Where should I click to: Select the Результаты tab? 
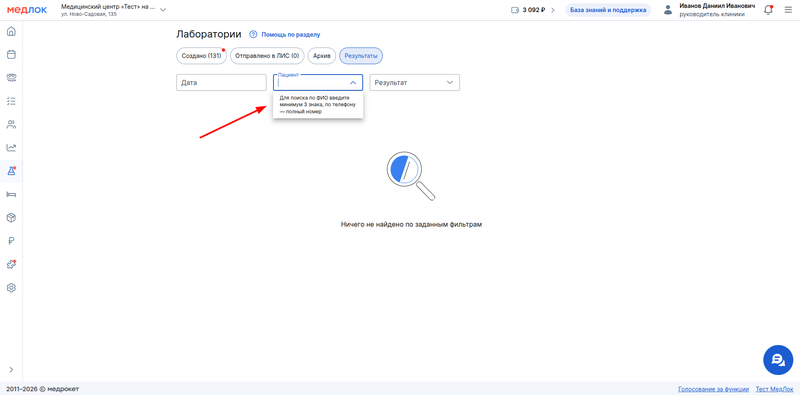coord(361,56)
